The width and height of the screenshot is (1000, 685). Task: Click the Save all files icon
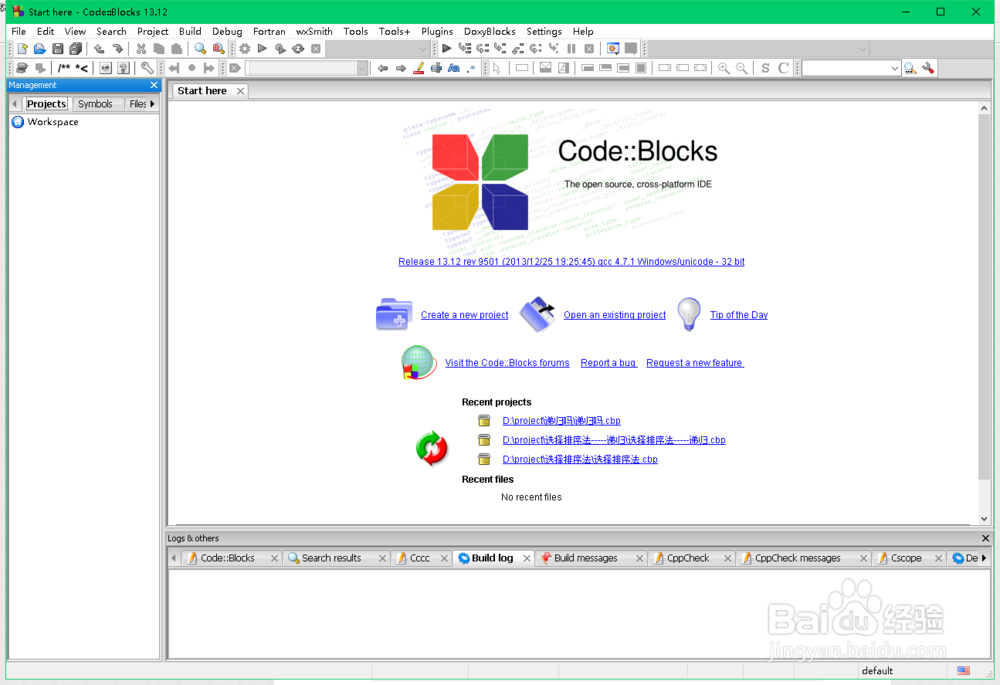click(75, 48)
